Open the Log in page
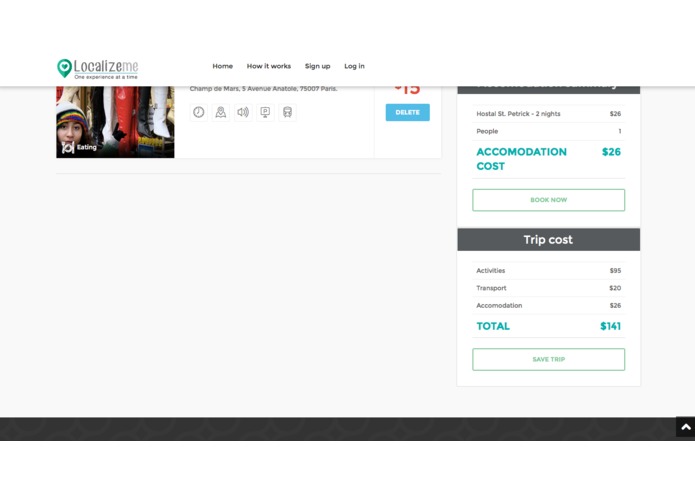This screenshot has width=695, height=494. pos(354,66)
